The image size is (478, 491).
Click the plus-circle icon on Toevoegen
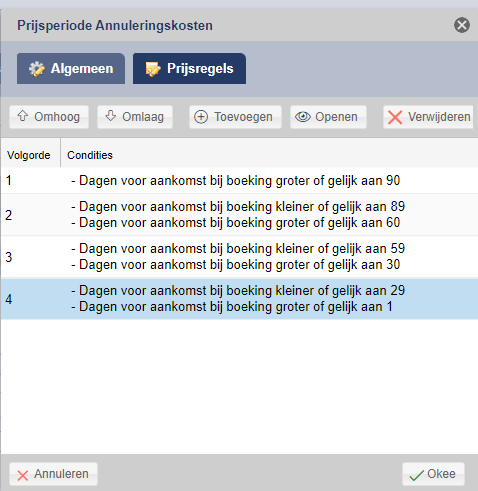(201, 117)
